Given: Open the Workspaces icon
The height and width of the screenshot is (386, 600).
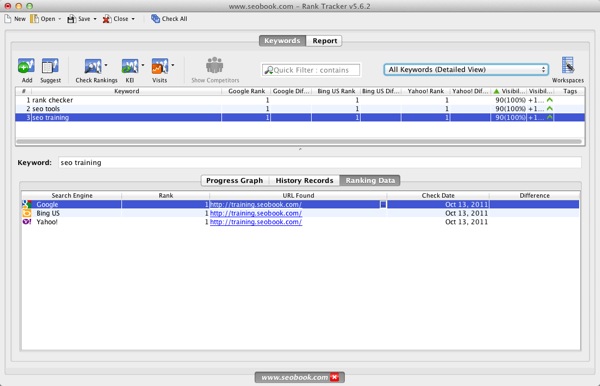Looking at the screenshot, I should point(568,65).
